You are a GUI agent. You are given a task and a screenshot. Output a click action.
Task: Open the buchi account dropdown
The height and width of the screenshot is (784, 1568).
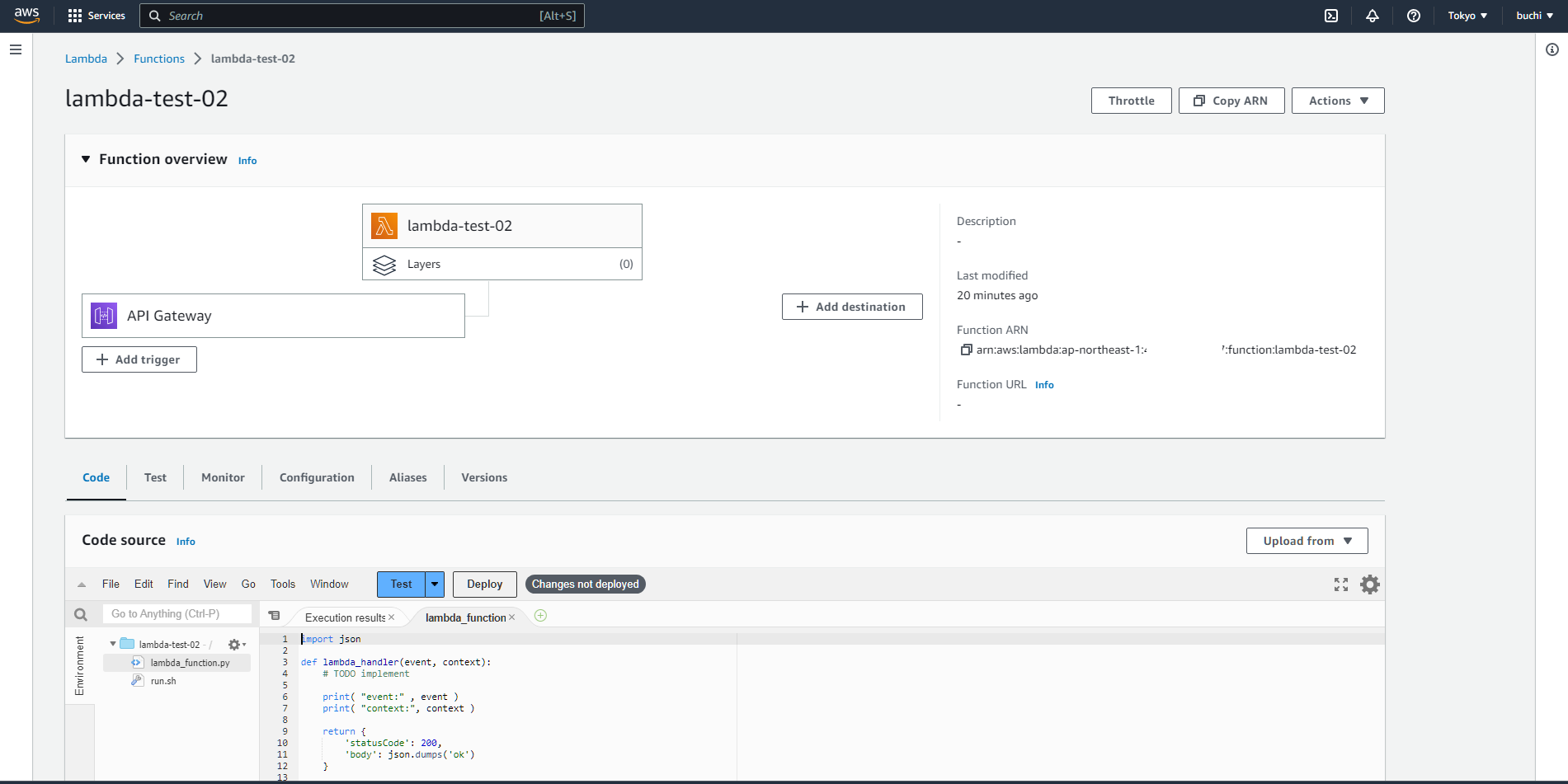tap(1534, 16)
